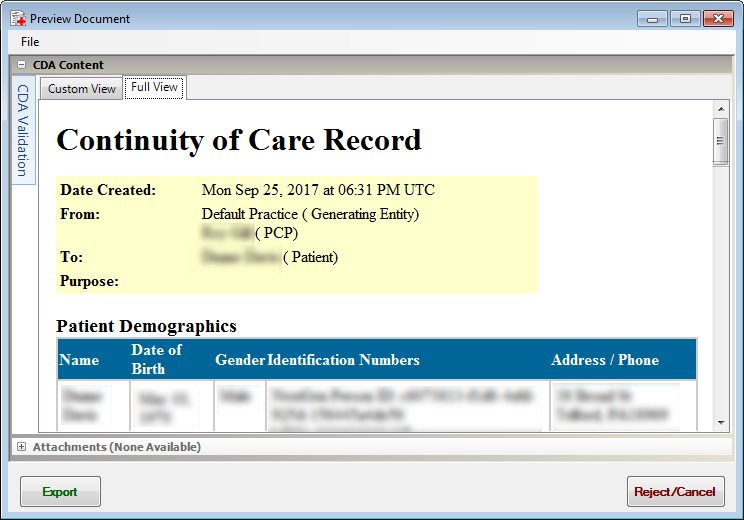The image size is (744, 520).
Task: Open the File menu
Action: (30, 42)
